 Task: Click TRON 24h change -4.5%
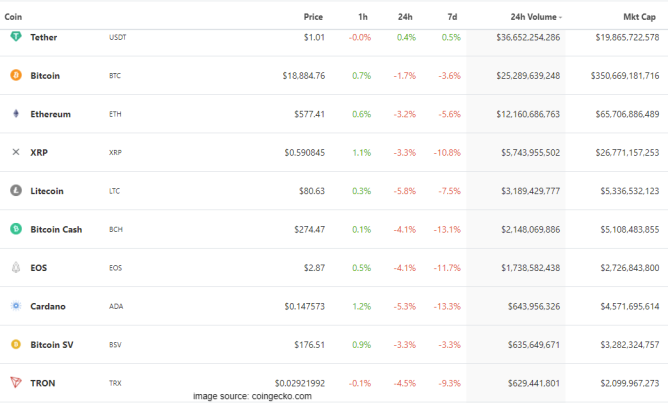point(404,383)
